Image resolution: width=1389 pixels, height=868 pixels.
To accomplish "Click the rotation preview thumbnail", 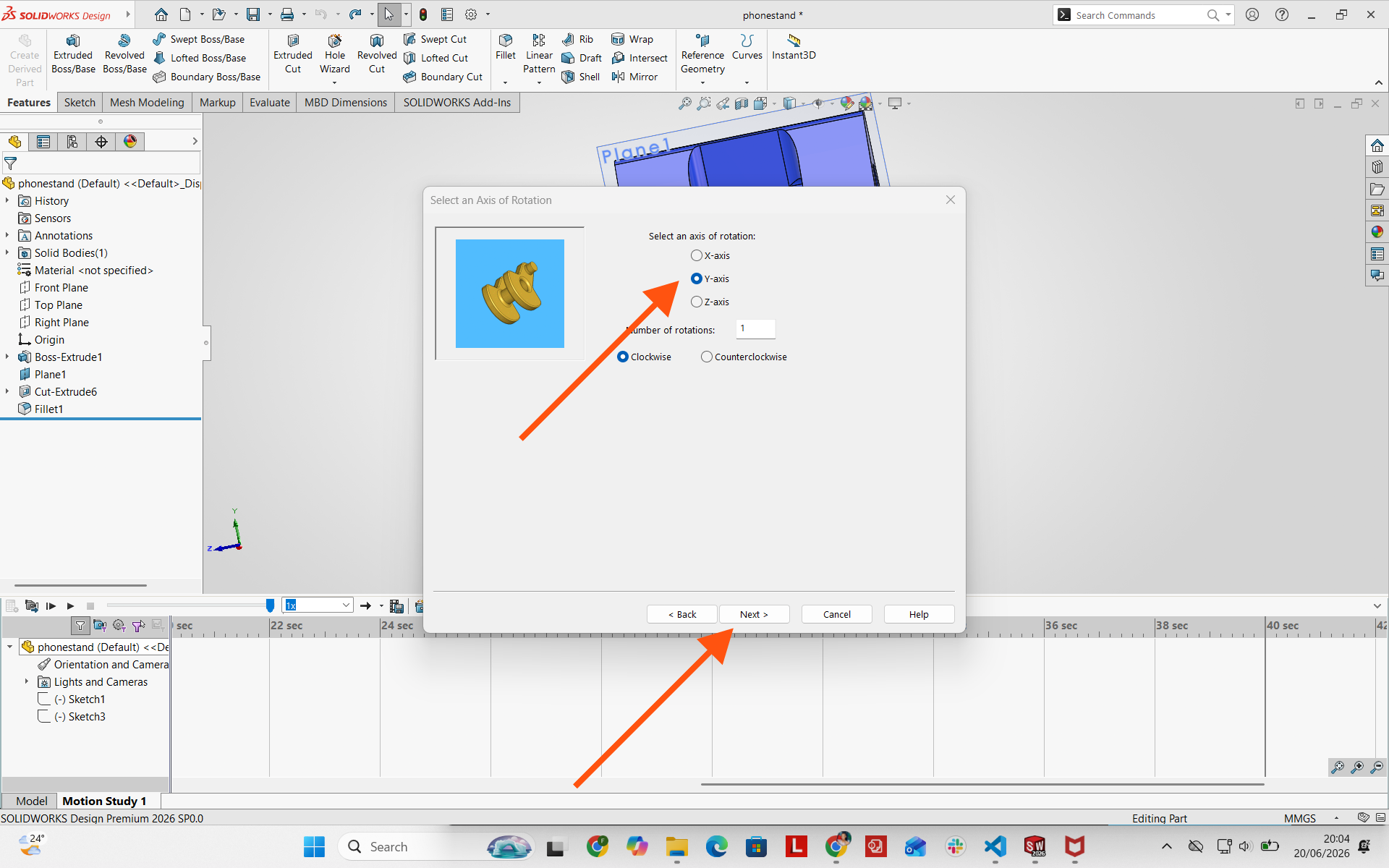I will 510,294.
